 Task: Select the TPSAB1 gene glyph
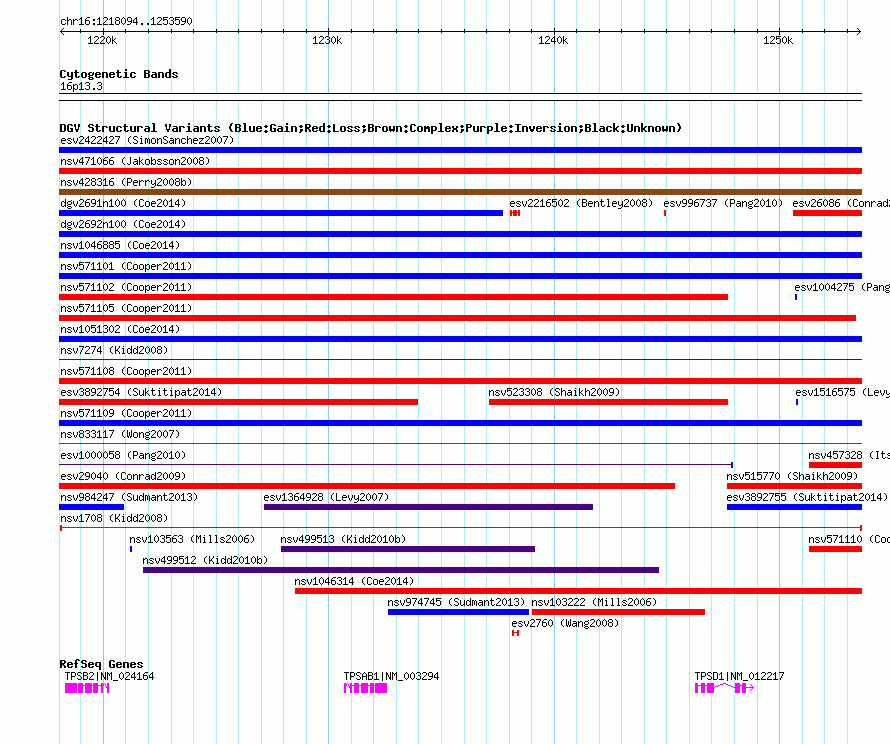click(366, 688)
